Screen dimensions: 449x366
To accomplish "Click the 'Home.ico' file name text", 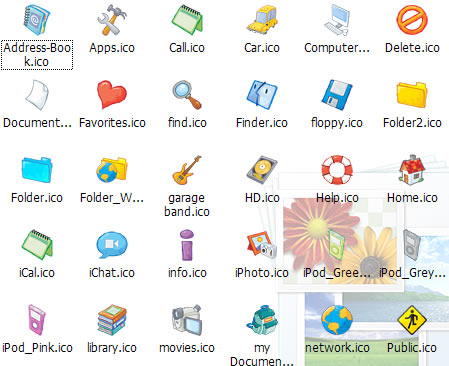I will [412, 198].
